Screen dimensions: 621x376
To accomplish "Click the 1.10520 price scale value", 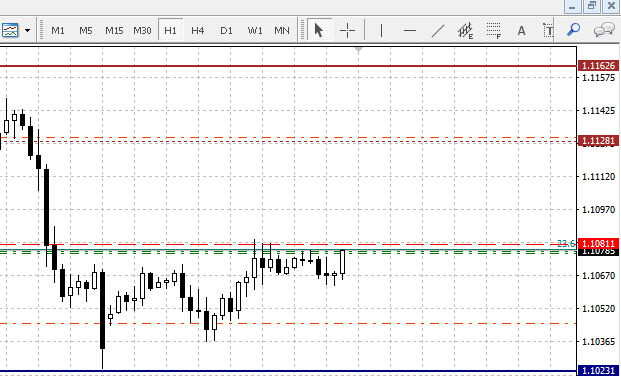I will pyautogui.click(x=598, y=308).
